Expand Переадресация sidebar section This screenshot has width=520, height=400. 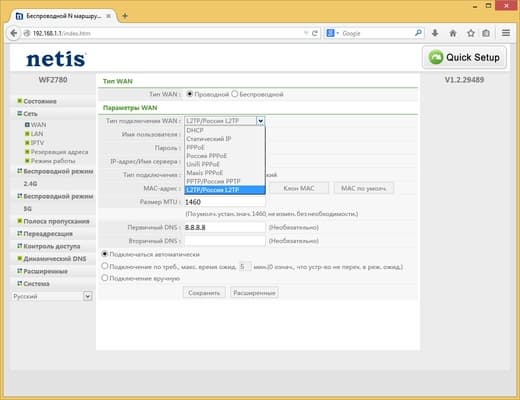coord(48,234)
